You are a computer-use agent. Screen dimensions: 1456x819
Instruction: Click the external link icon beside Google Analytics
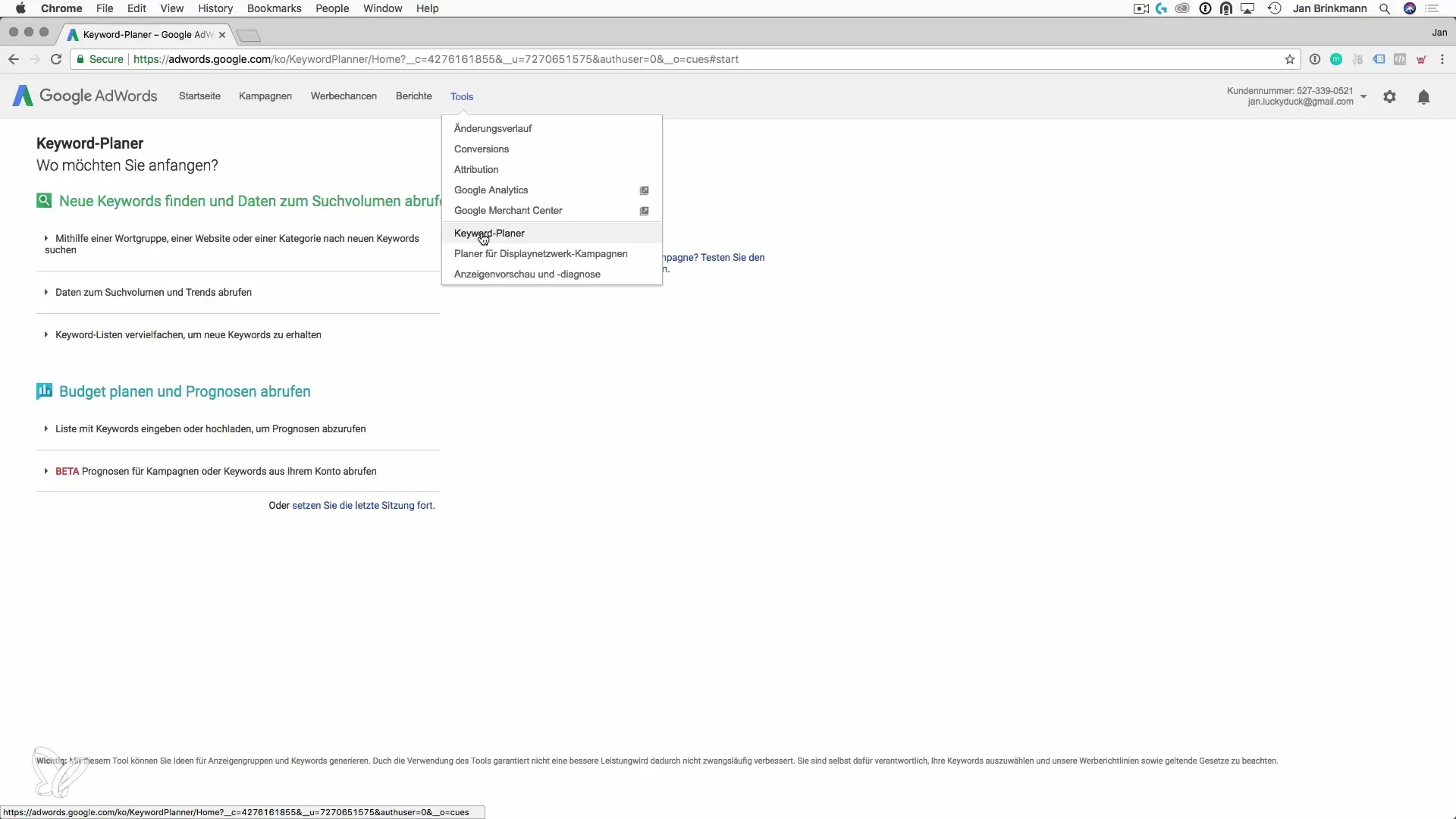pos(644,190)
